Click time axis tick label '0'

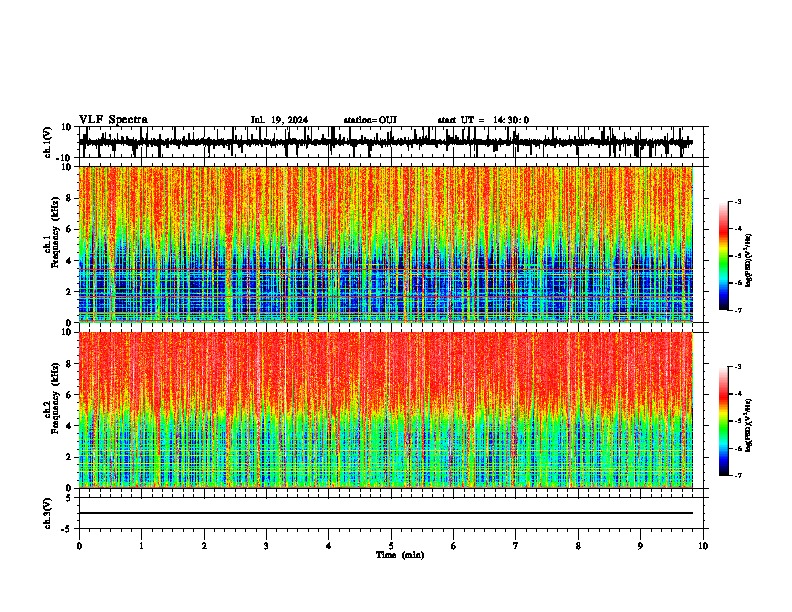point(79,546)
